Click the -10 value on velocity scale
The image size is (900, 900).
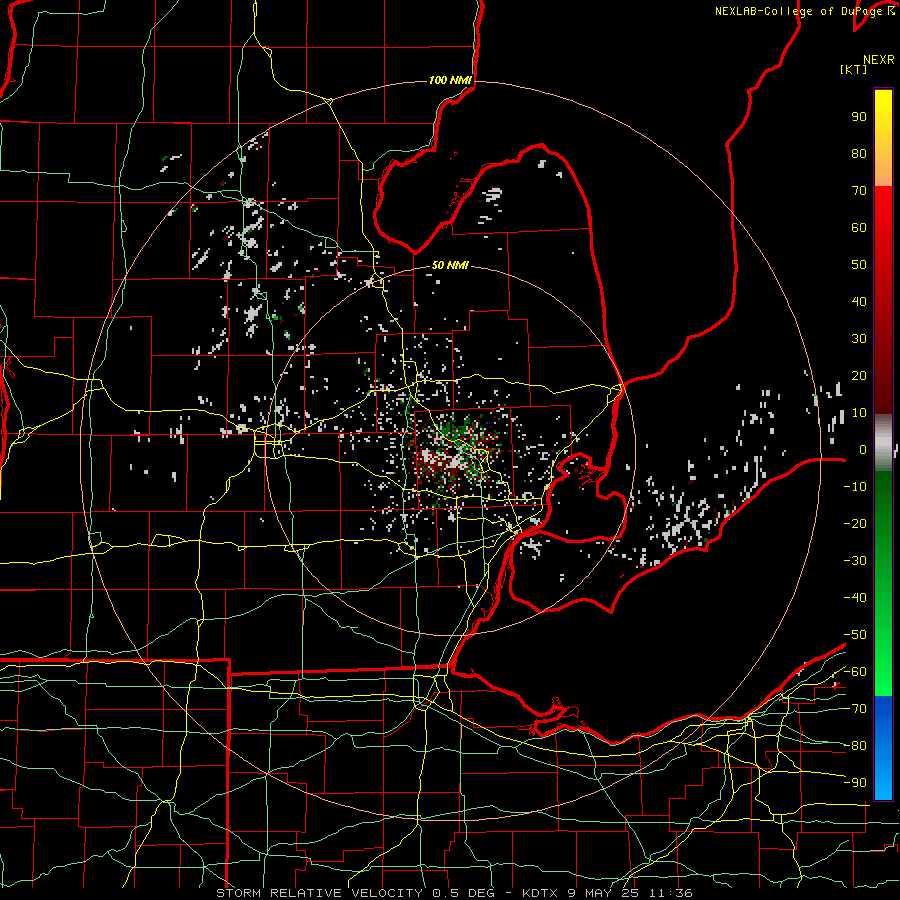[x=855, y=487]
